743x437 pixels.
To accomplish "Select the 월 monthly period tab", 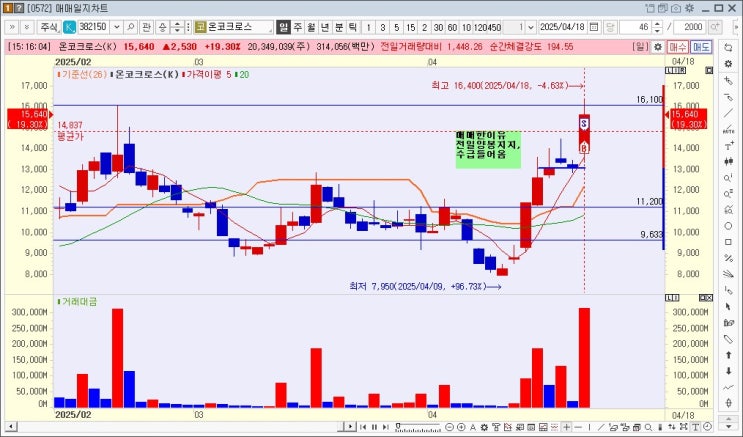I will coord(311,27).
